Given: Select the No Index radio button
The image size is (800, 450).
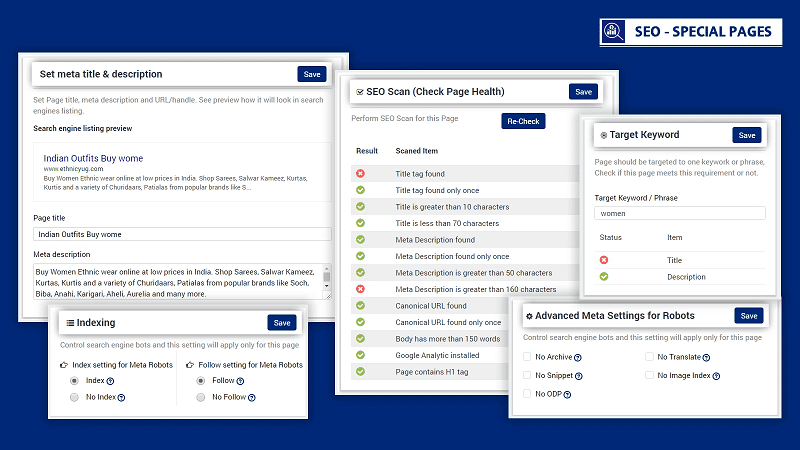Looking at the screenshot, I should 74,397.
